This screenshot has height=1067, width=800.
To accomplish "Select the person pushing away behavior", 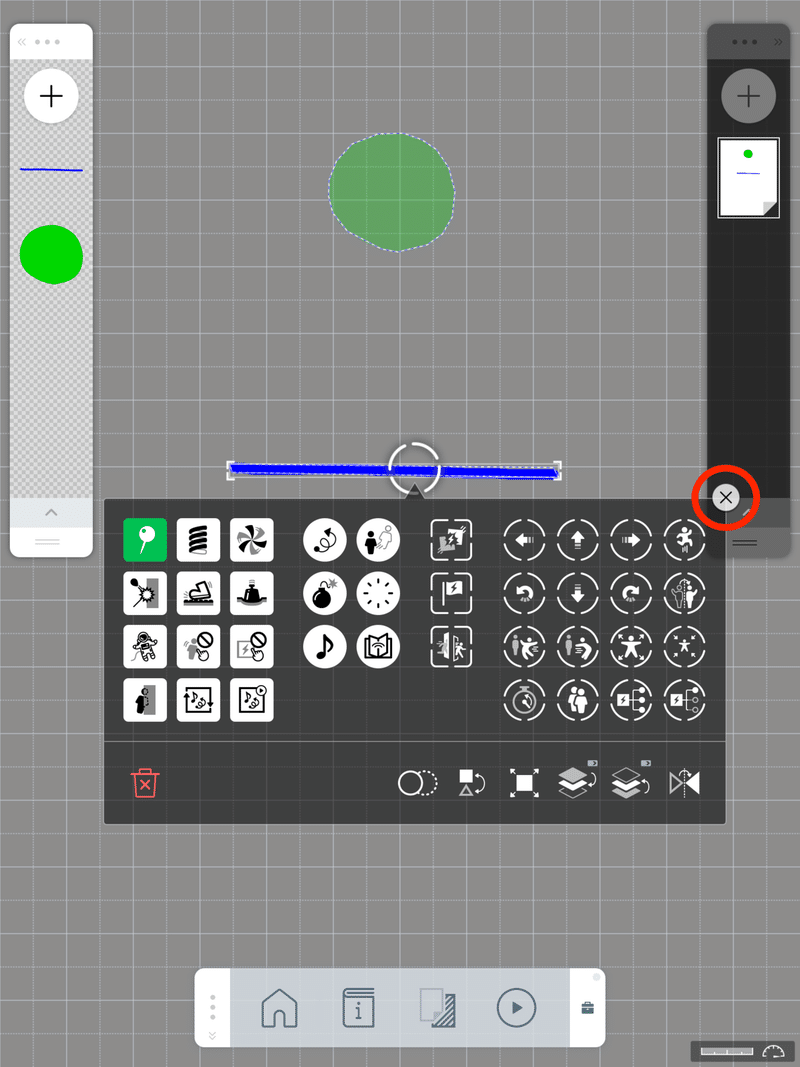I will (x=524, y=646).
